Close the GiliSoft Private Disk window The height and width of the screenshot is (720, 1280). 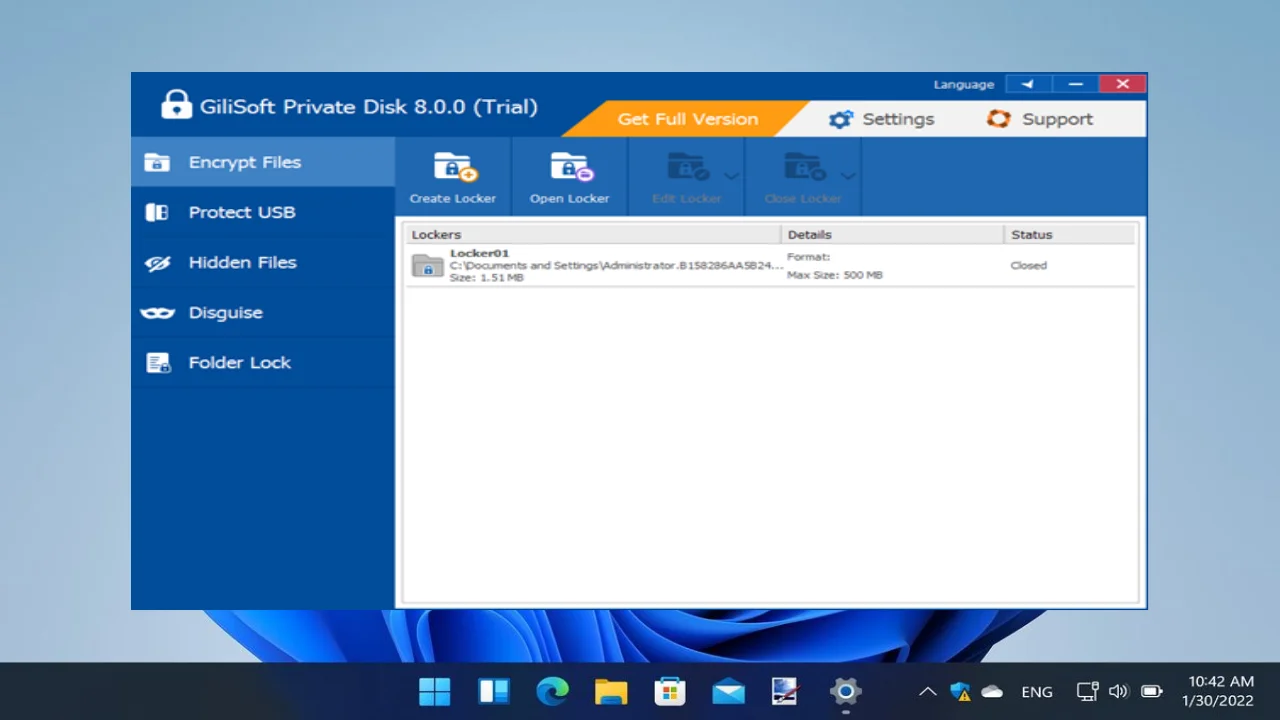click(x=1123, y=84)
